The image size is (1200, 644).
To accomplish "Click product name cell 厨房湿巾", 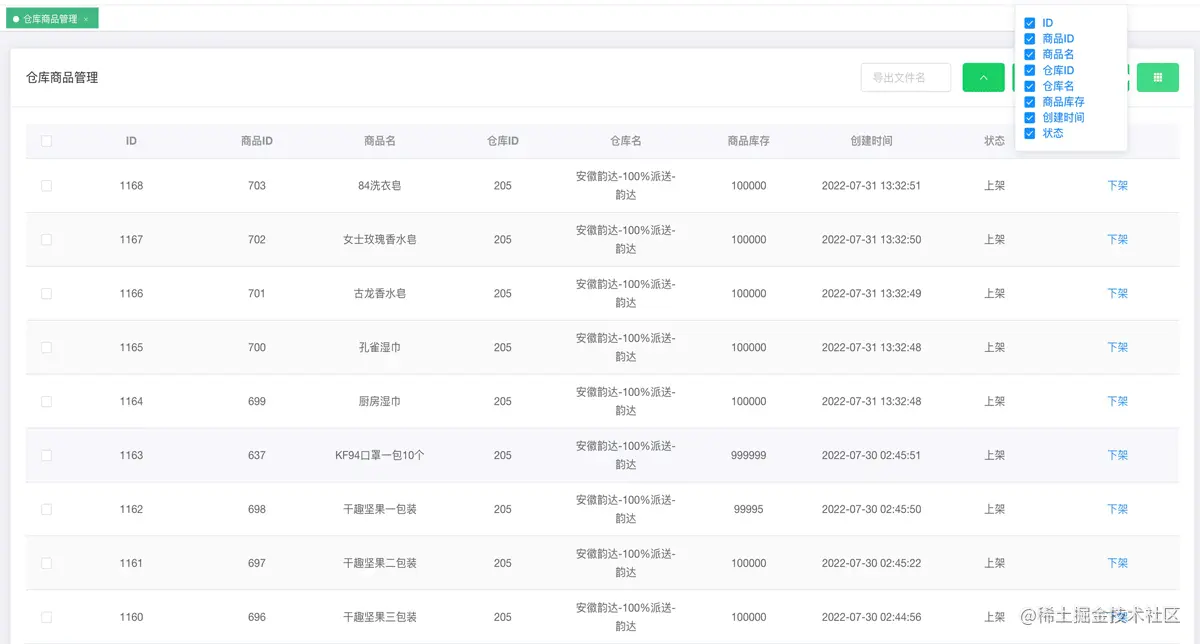I will coord(380,402).
